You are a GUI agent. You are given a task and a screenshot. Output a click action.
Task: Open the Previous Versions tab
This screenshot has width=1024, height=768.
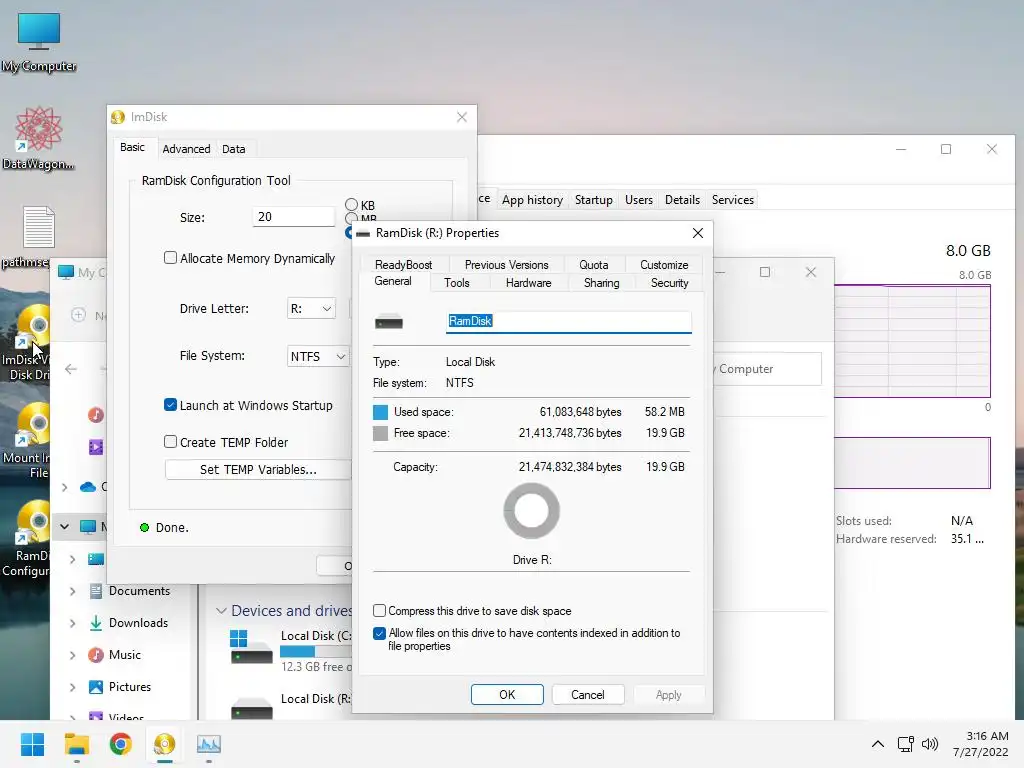coord(506,264)
